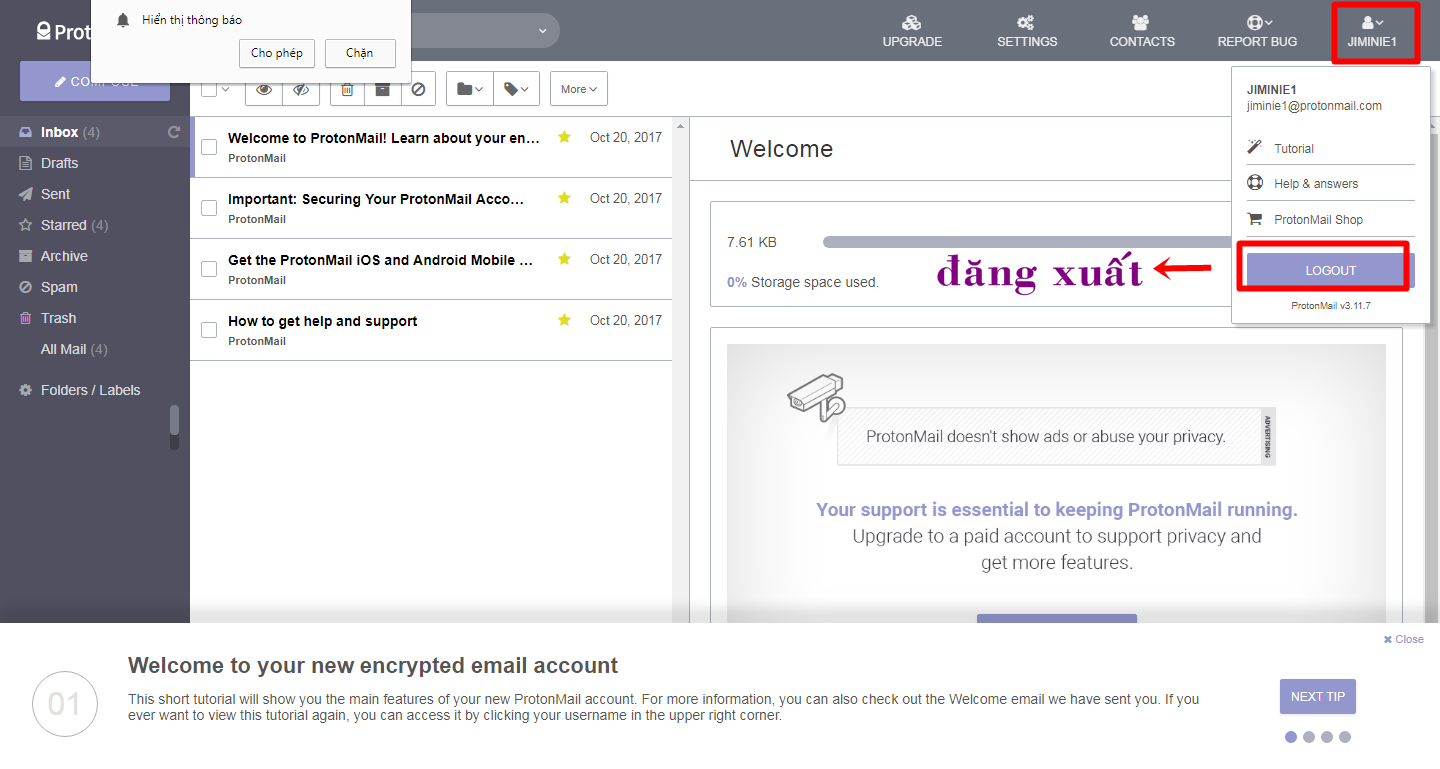Click the Drafts document icon in sidebar

point(26,163)
